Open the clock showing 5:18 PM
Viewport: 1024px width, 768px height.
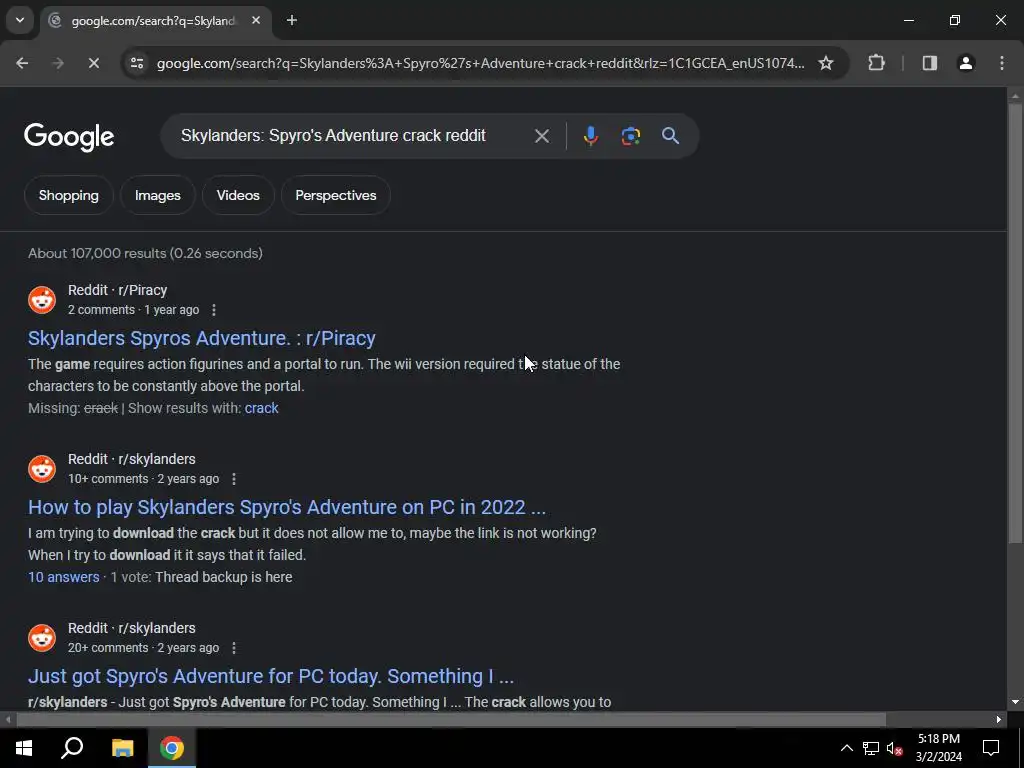click(x=938, y=748)
